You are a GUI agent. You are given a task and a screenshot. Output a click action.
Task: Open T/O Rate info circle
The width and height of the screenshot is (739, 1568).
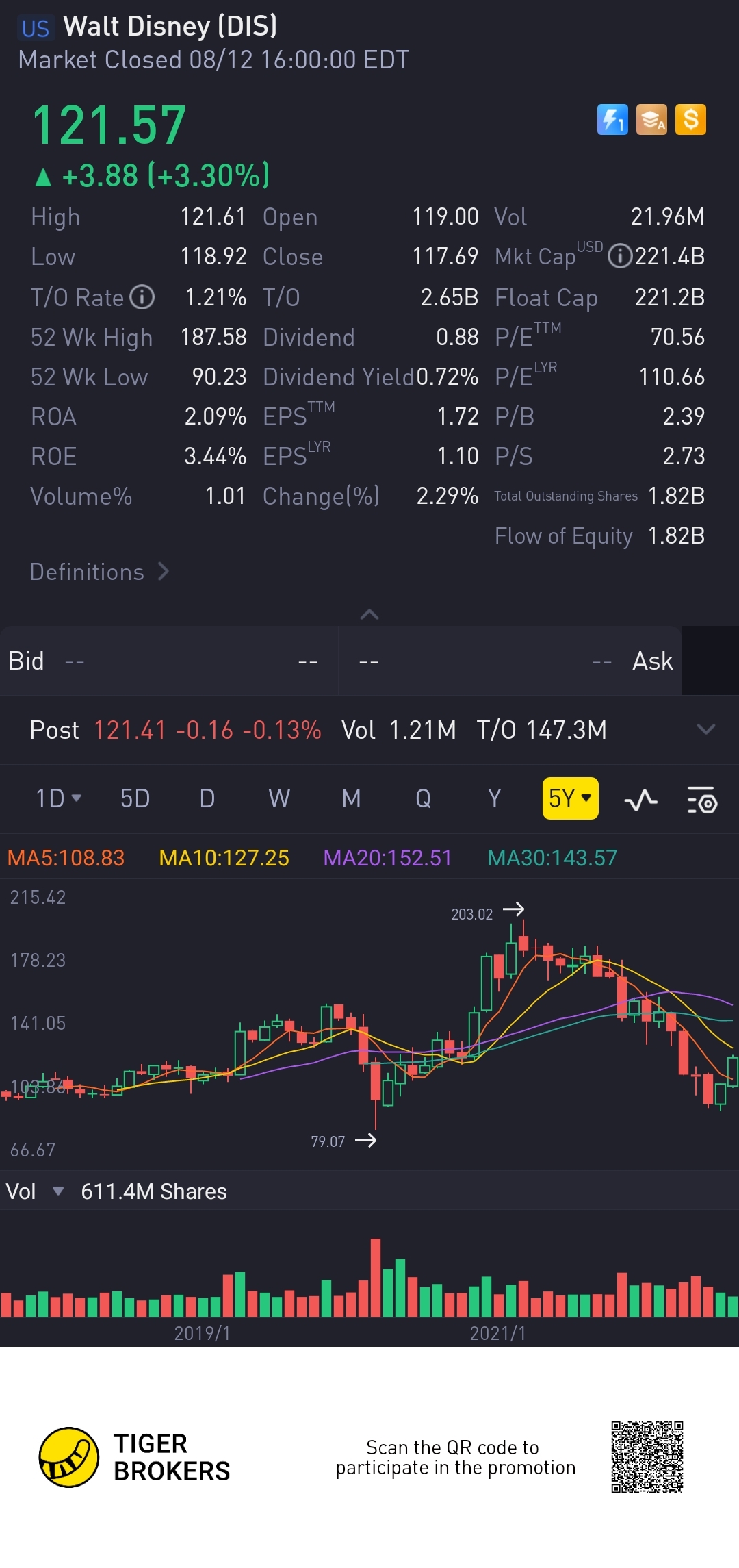click(142, 297)
